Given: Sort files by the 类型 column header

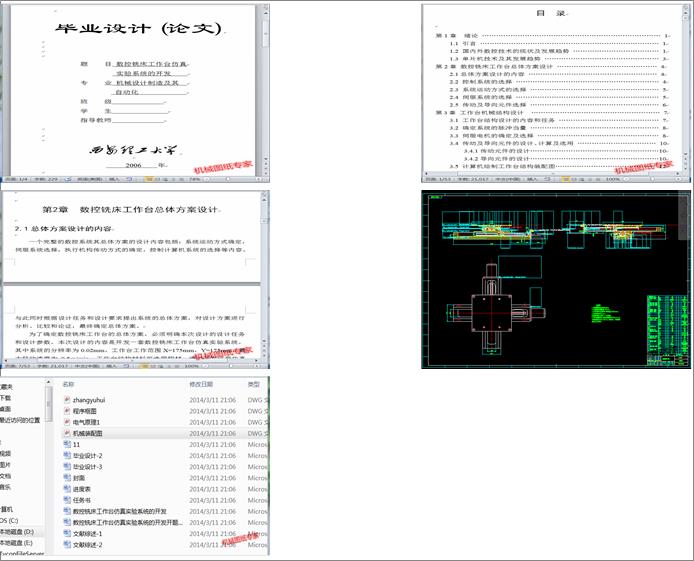Looking at the screenshot, I should tap(254, 384).
